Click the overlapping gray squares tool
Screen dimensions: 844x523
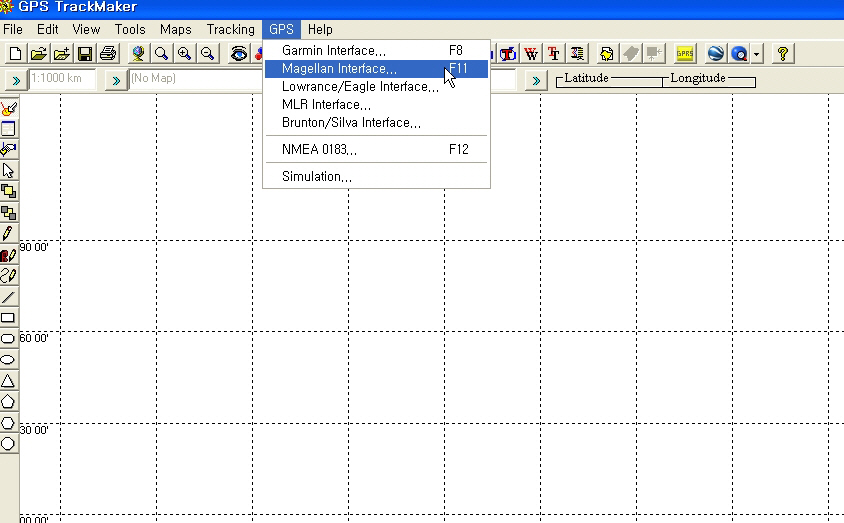tap(9, 213)
